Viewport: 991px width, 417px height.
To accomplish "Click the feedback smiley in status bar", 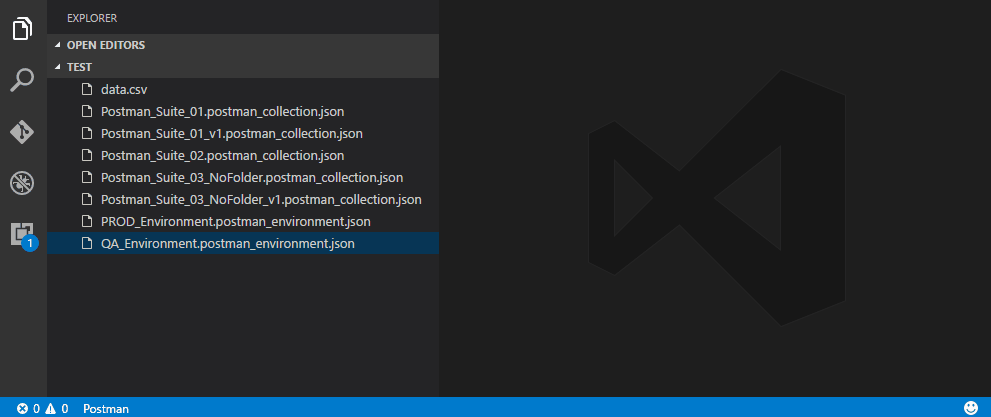I will coord(971,408).
